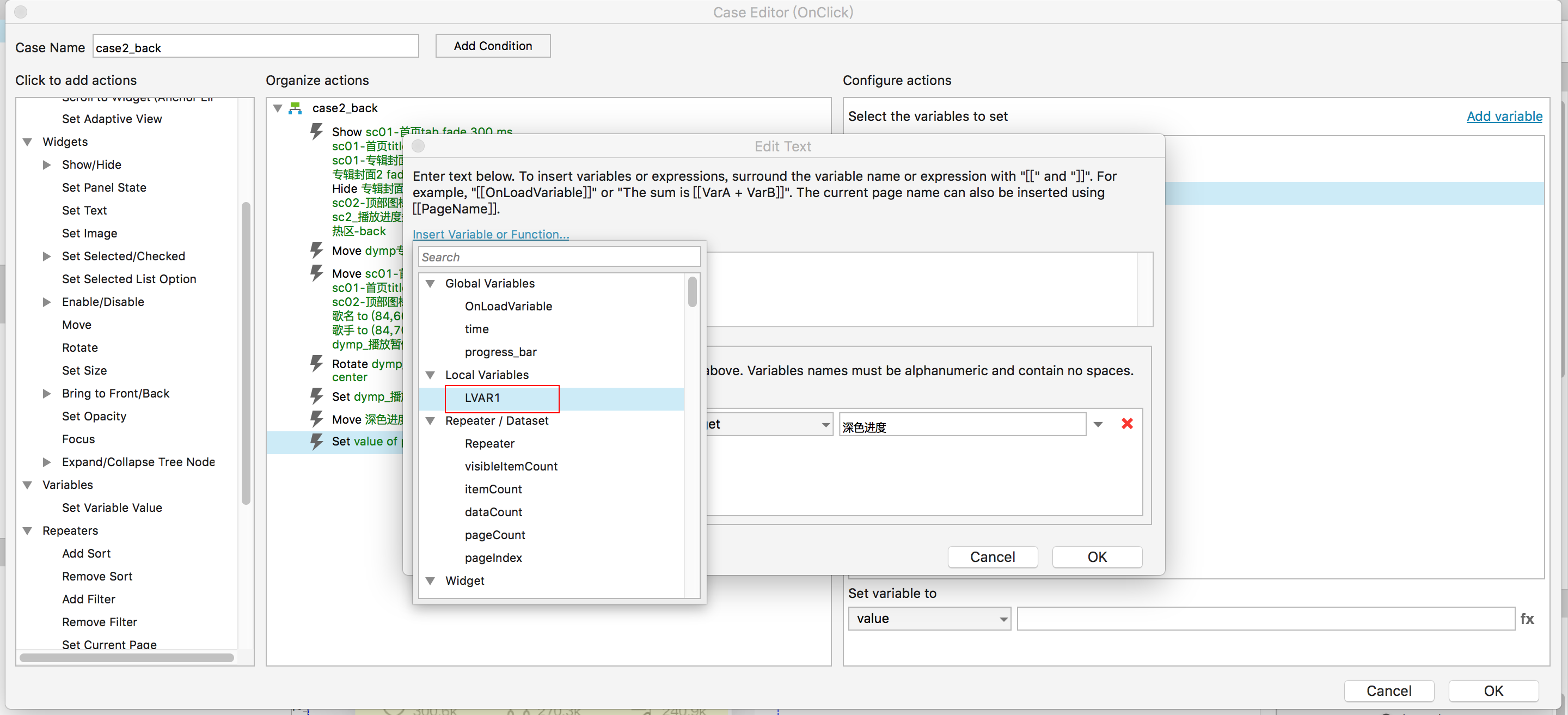Click lightning icon of Set value action

(316, 441)
